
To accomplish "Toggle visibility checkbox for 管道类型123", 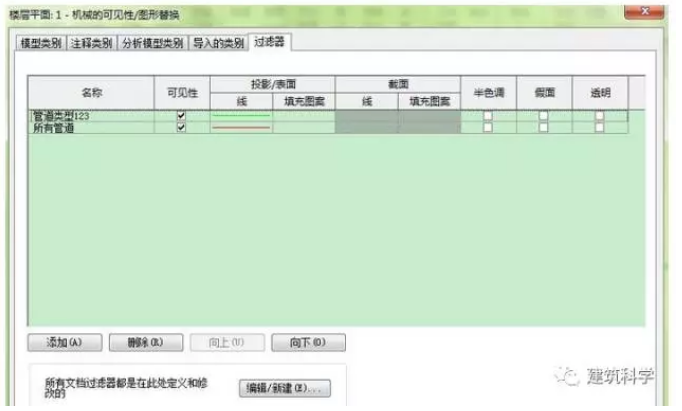I will (181, 116).
